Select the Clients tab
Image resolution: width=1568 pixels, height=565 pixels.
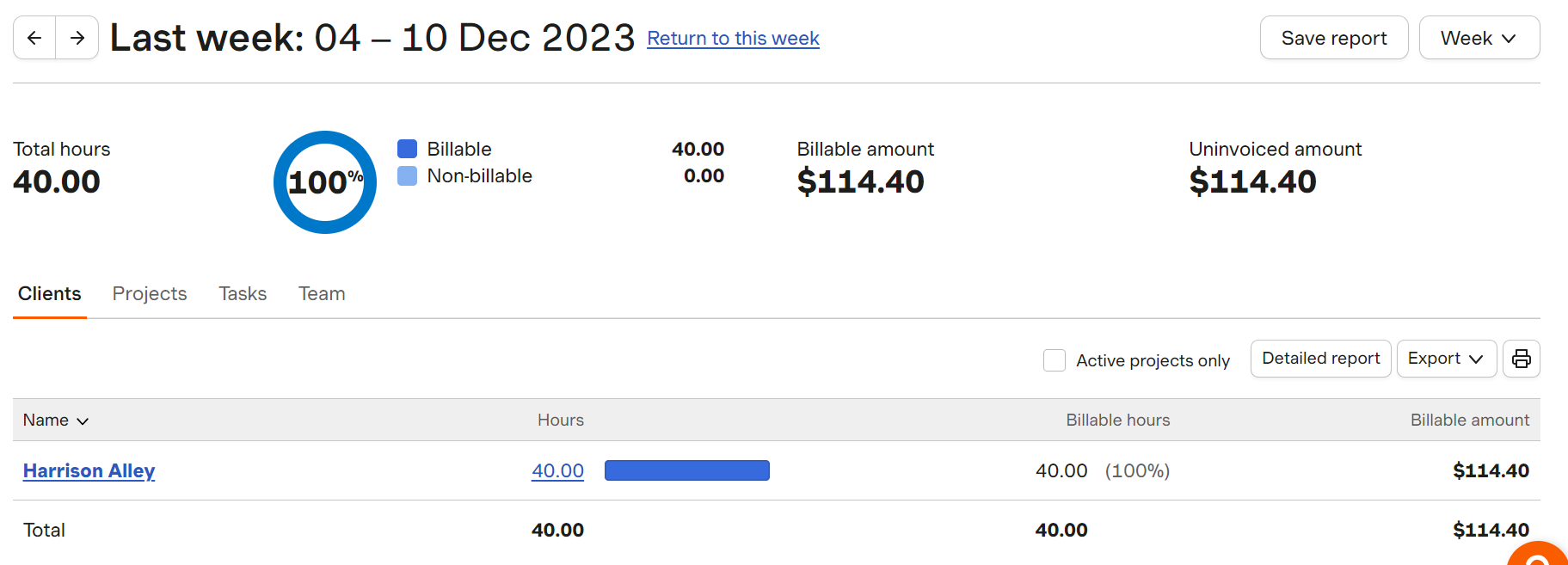coord(50,294)
